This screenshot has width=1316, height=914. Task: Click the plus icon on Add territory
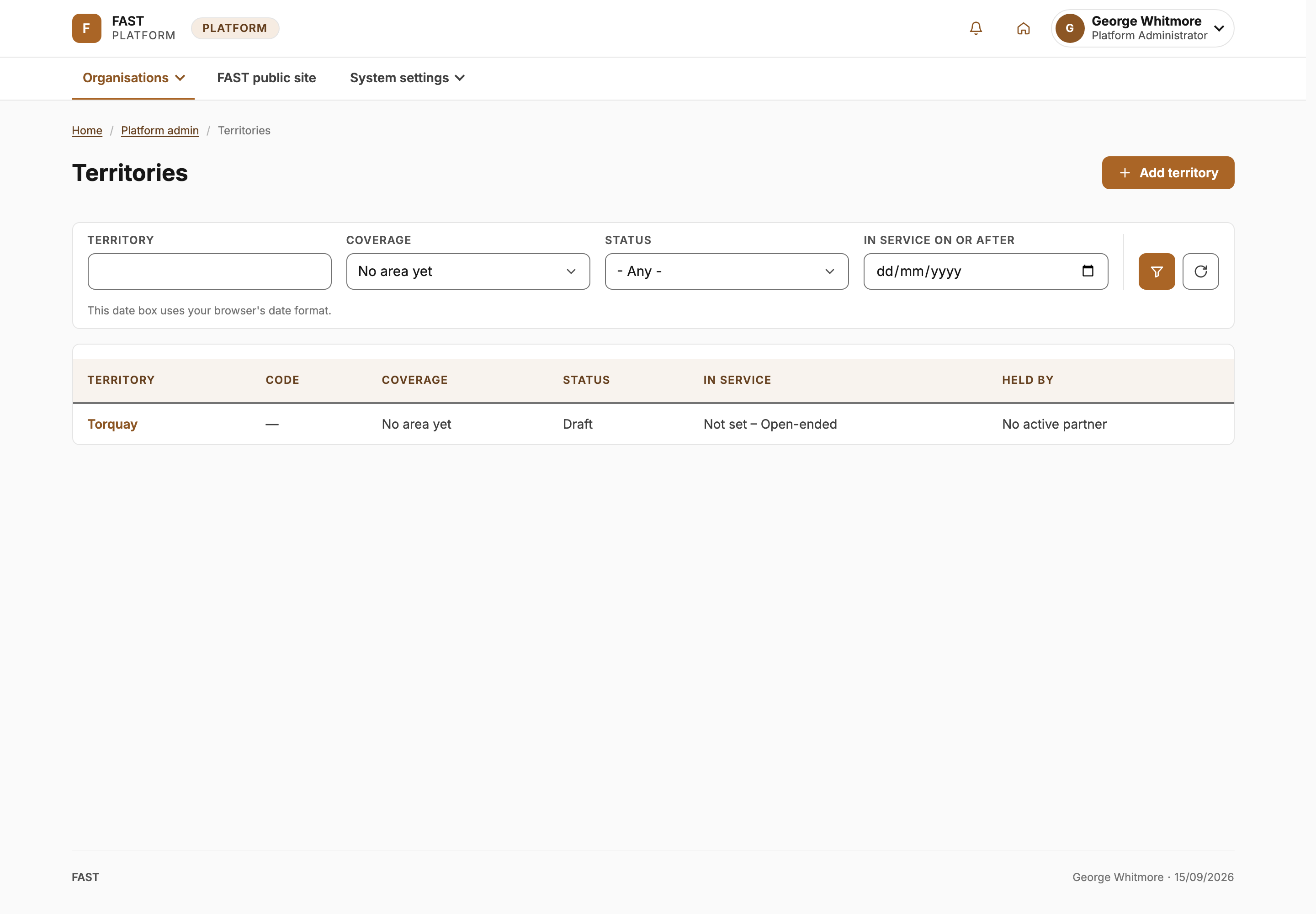click(x=1125, y=173)
